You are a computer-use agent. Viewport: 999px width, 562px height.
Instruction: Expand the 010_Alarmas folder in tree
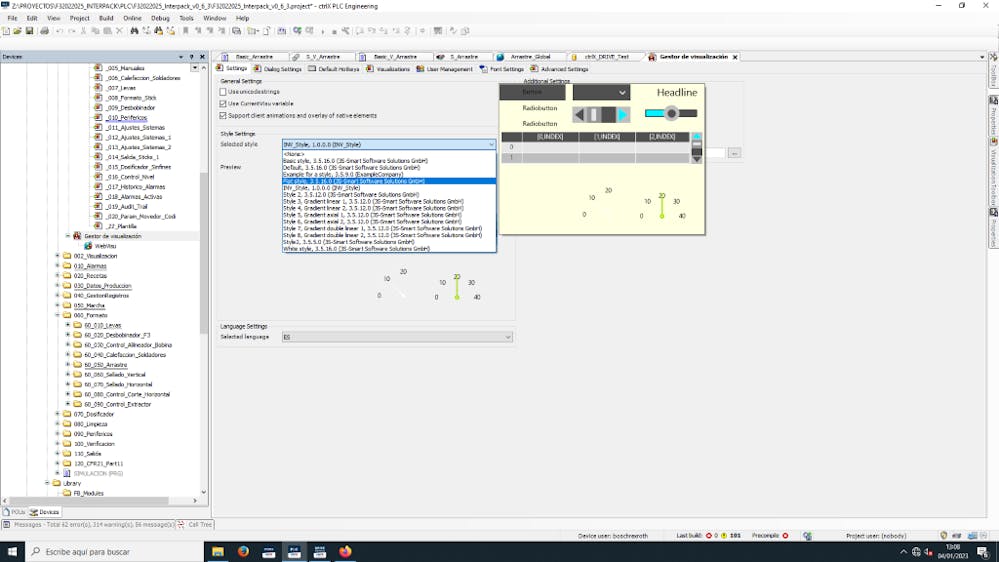[x=58, y=266]
